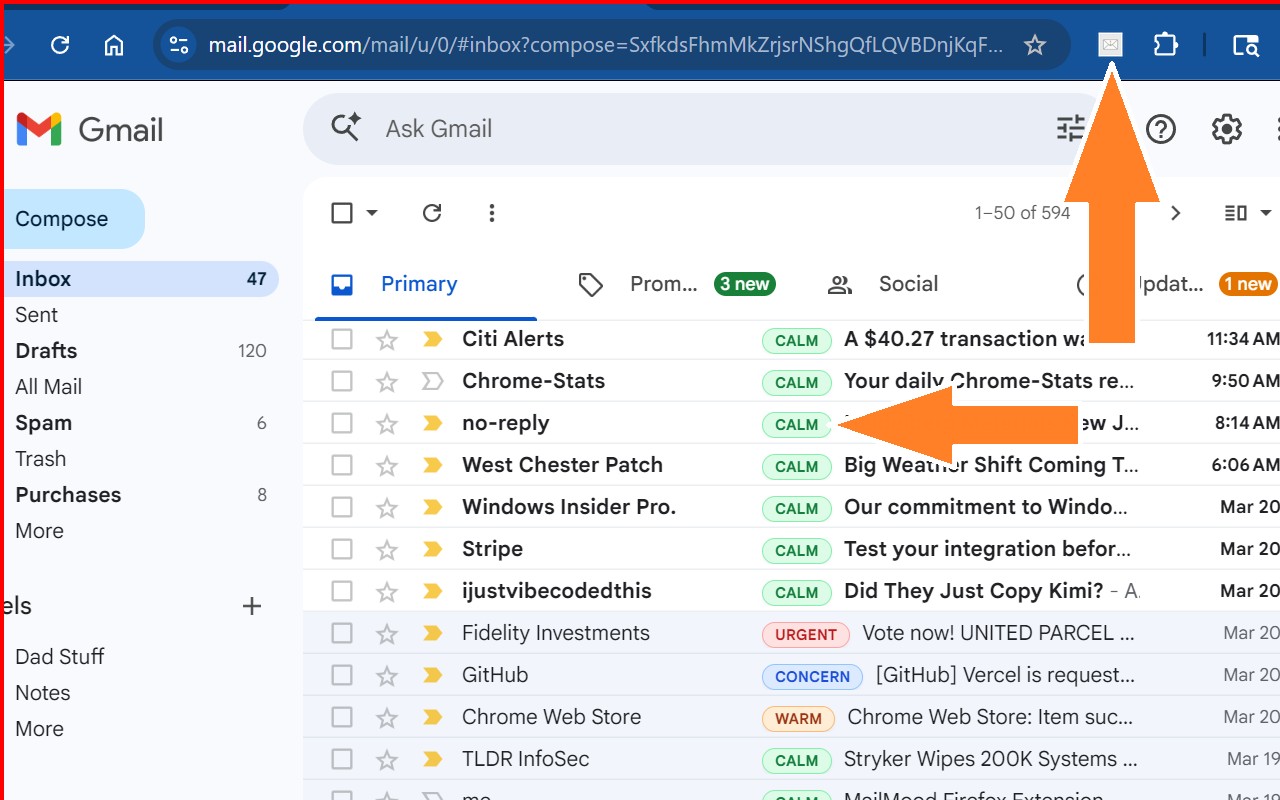
Task: Compose a new email
Action: [x=74, y=219]
